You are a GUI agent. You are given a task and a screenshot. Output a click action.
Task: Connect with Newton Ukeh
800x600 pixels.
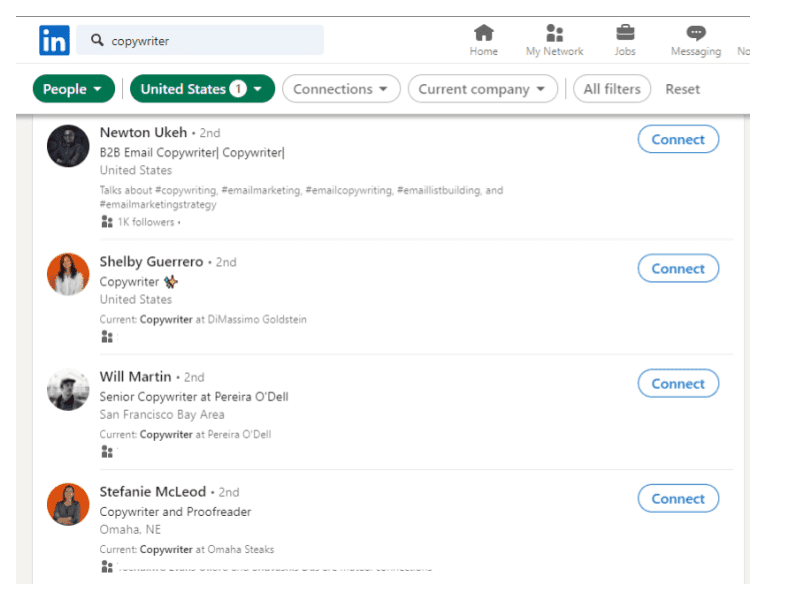pos(678,140)
